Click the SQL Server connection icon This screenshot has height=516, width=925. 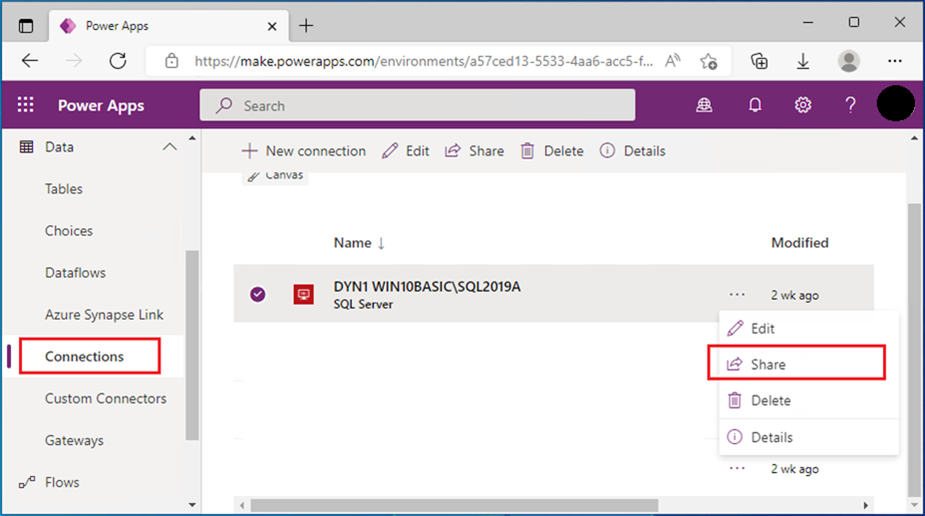(303, 294)
